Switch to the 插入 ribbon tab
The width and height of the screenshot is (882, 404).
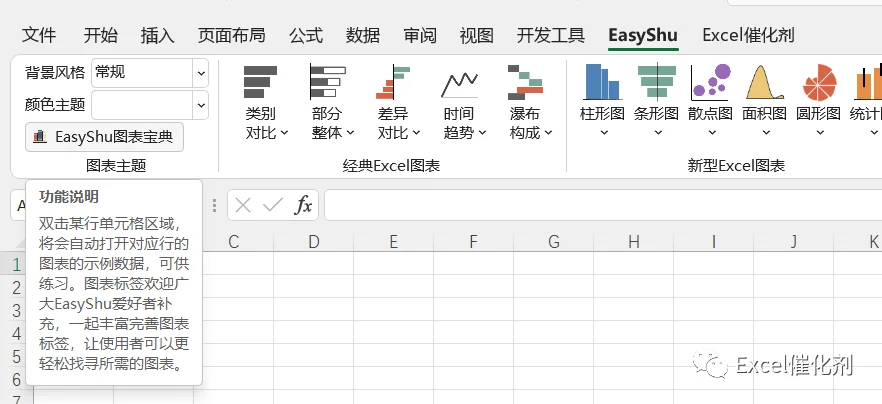tap(158, 35)
